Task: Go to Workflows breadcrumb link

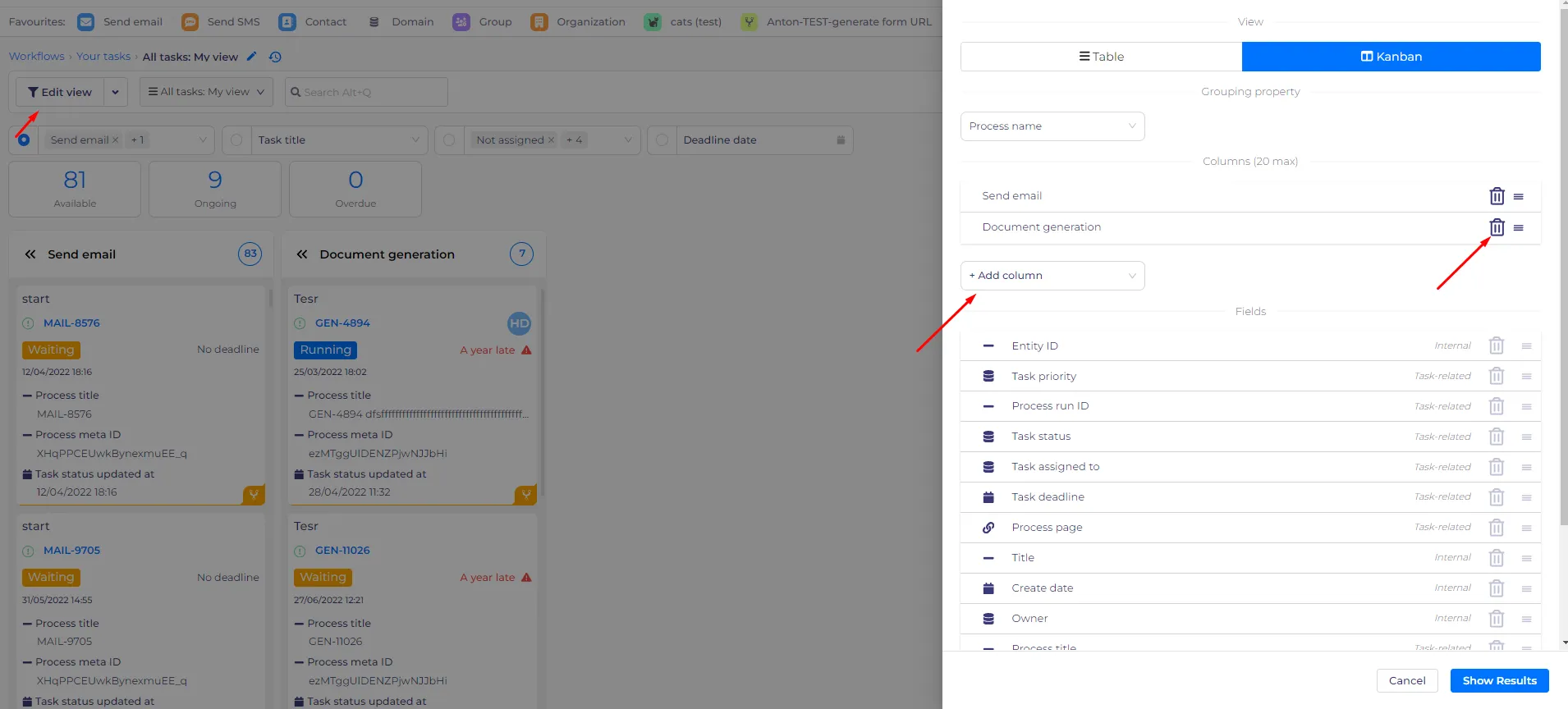Action: (x=37, y=57)
